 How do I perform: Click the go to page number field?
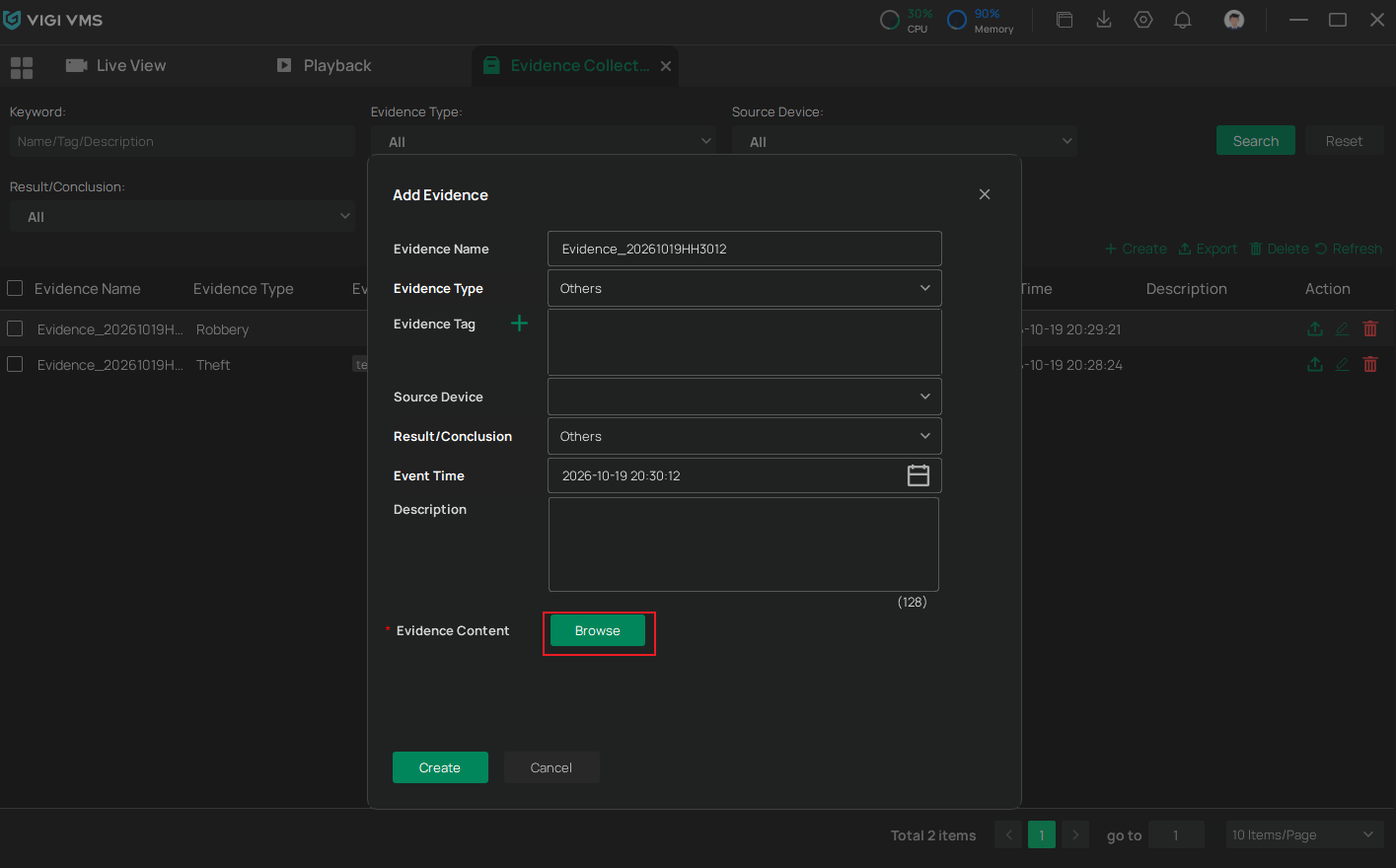tap(1176, 834)
